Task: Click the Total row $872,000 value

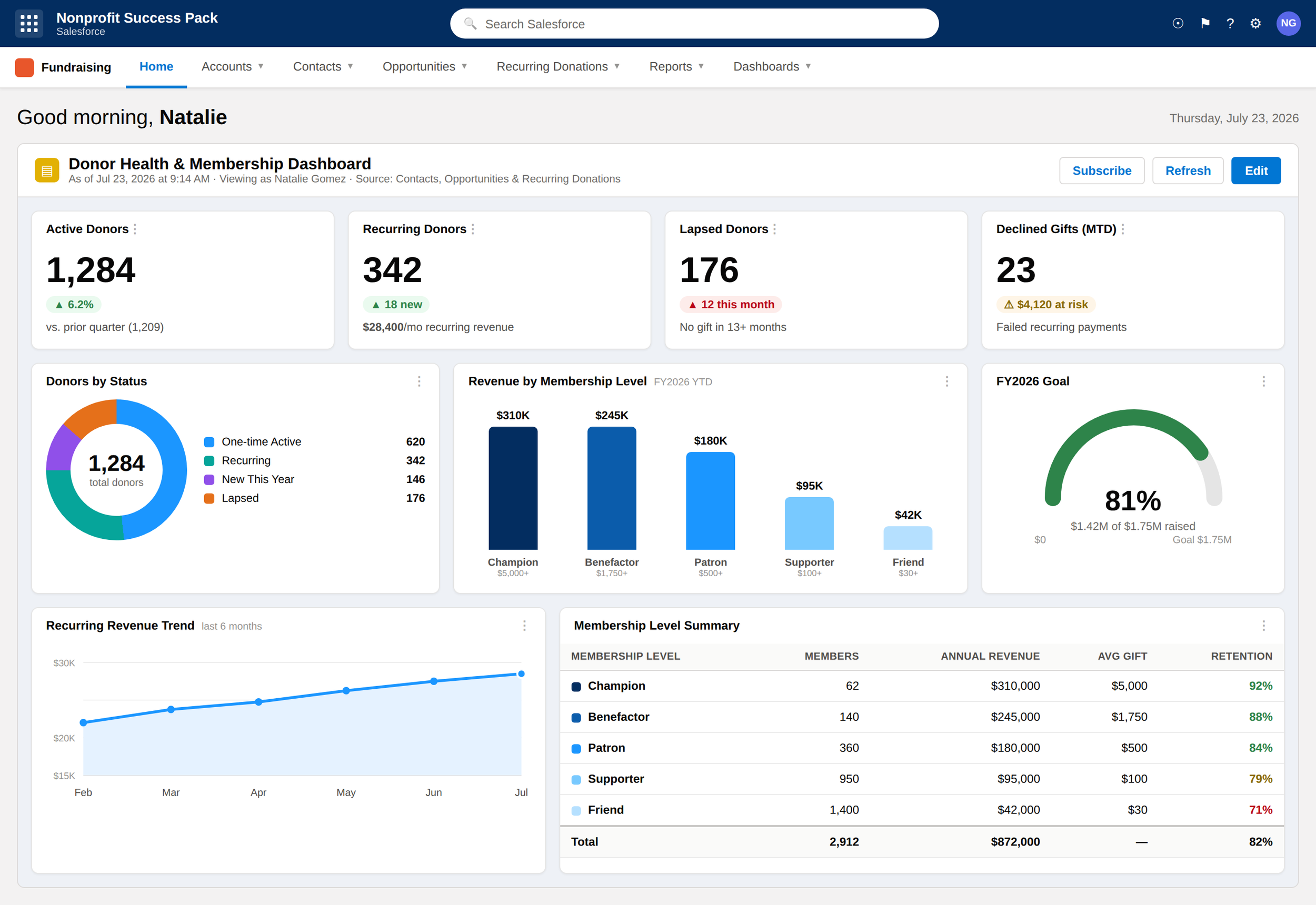Action: coord(1015,841)
